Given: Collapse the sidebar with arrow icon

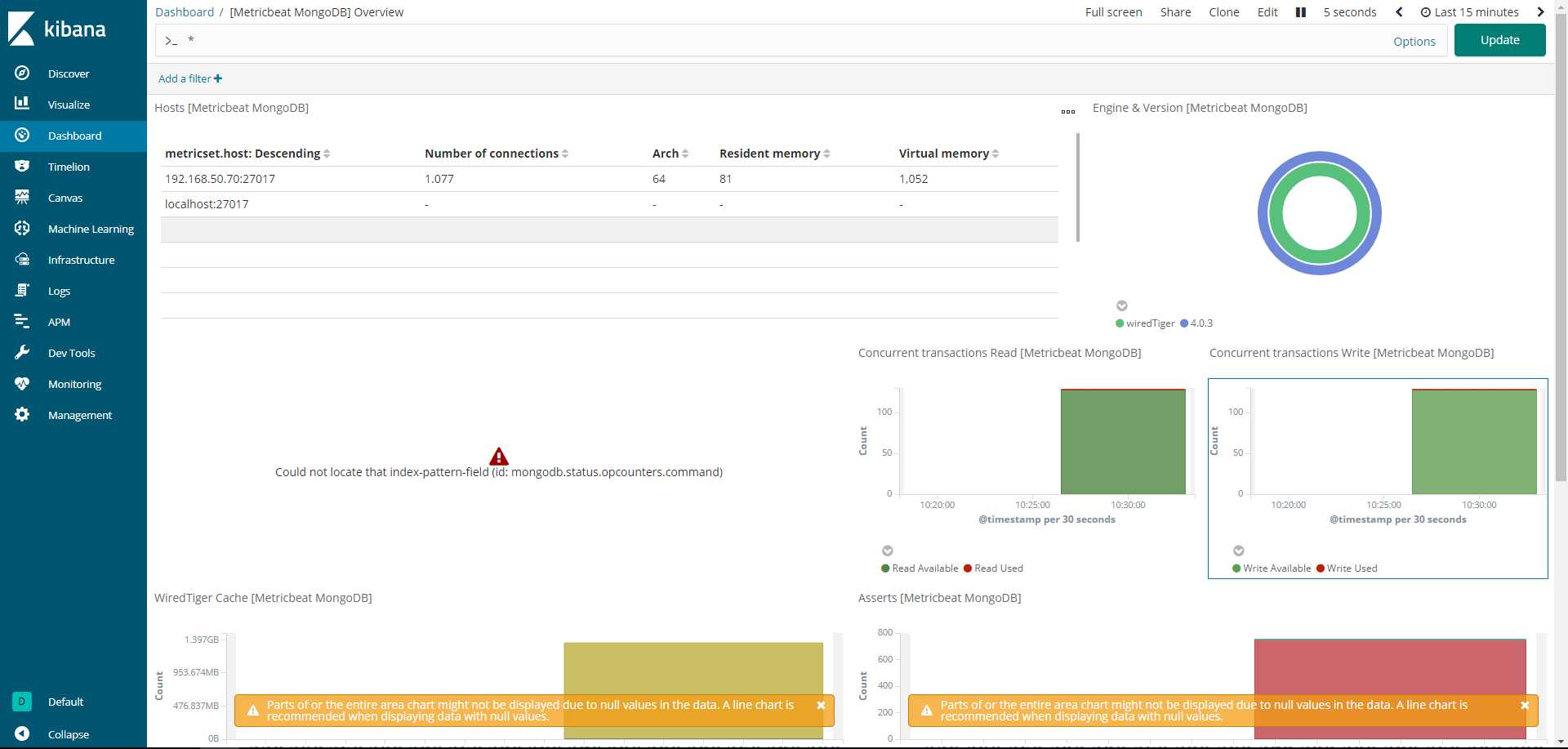Looking at the screenshot, I should (22, 733).
